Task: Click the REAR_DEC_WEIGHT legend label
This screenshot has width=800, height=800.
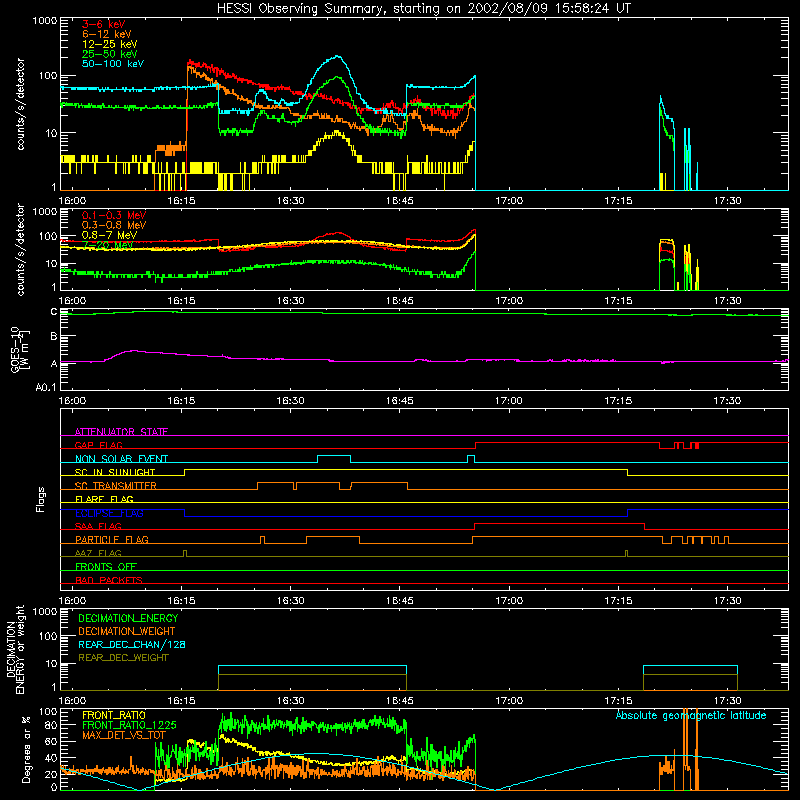Action: pyautogui.click(x=123, y=658)
